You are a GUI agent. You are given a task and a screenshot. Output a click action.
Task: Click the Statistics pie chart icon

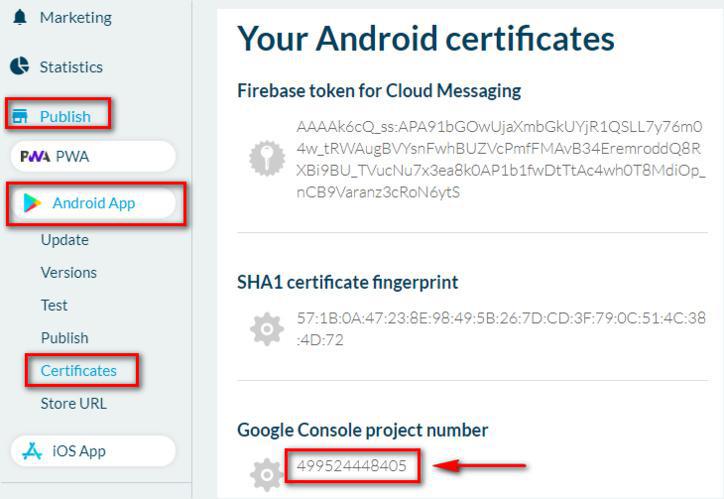coord(19,67)
